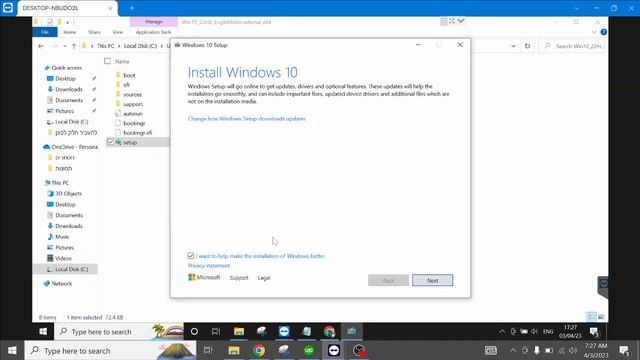The image size is (640, 360).
Task: Sort by the Name column header
Action: point(122,61)
